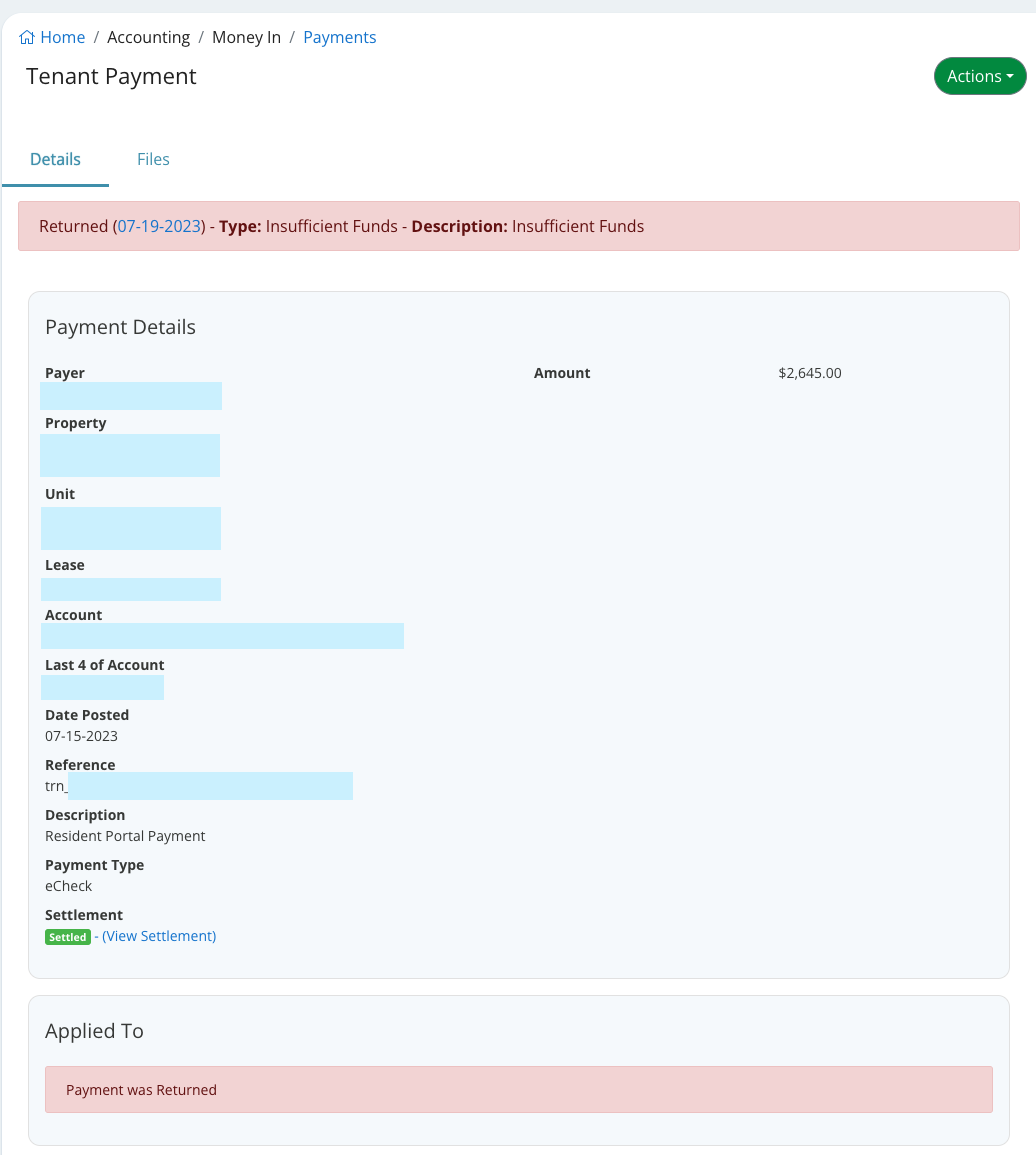Screen dimensions: 1036x1155
Task: Click the Insufficient Funds returned banner
Action: (518, 227)
